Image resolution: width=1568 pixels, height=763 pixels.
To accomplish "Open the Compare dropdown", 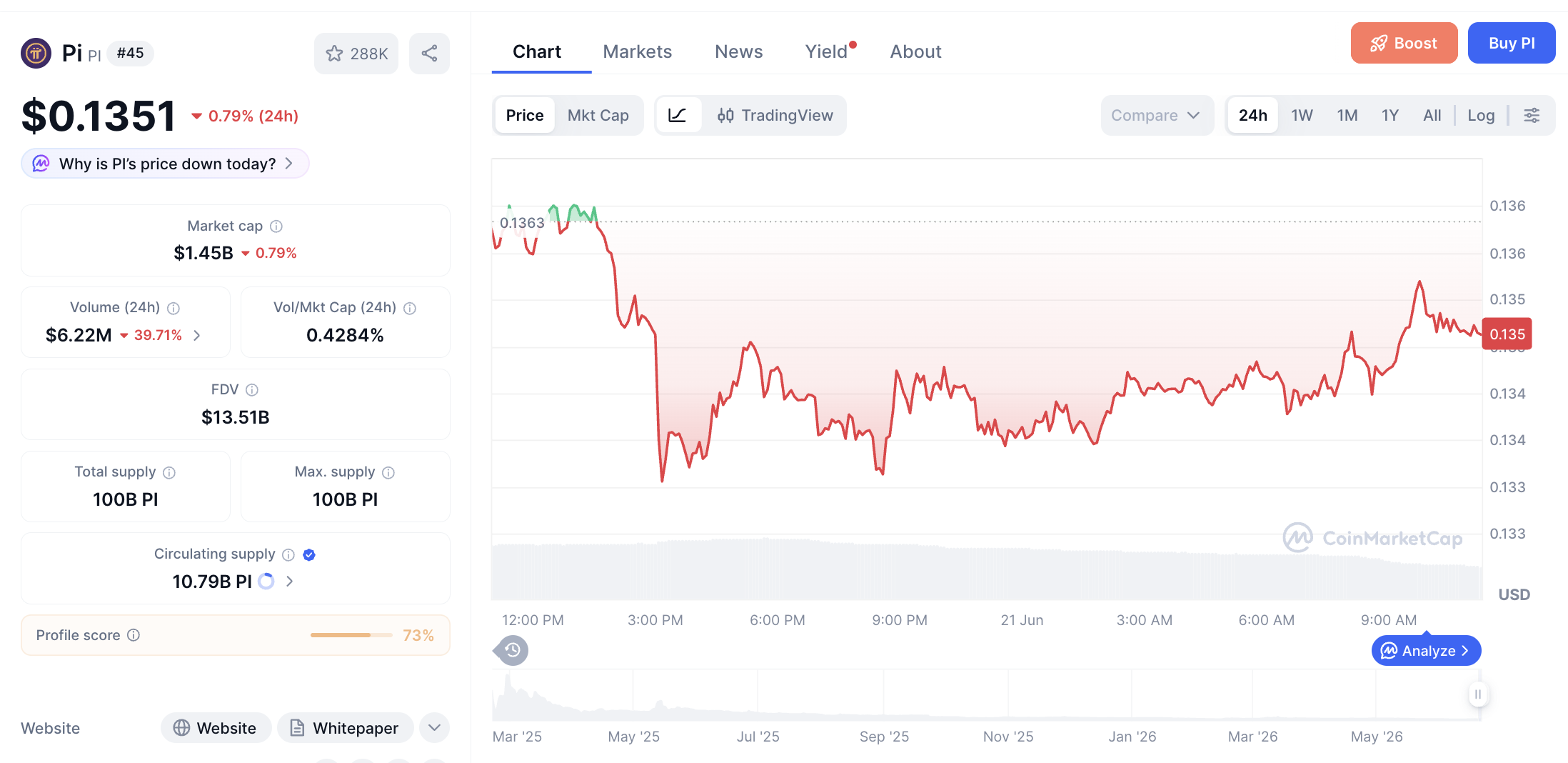I will [x=1157, y=115].
